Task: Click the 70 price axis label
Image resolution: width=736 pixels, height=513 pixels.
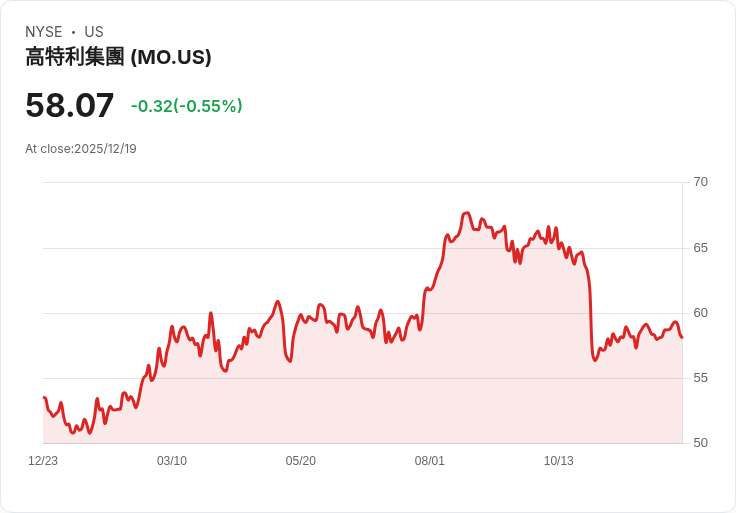Action: point(701,182)
